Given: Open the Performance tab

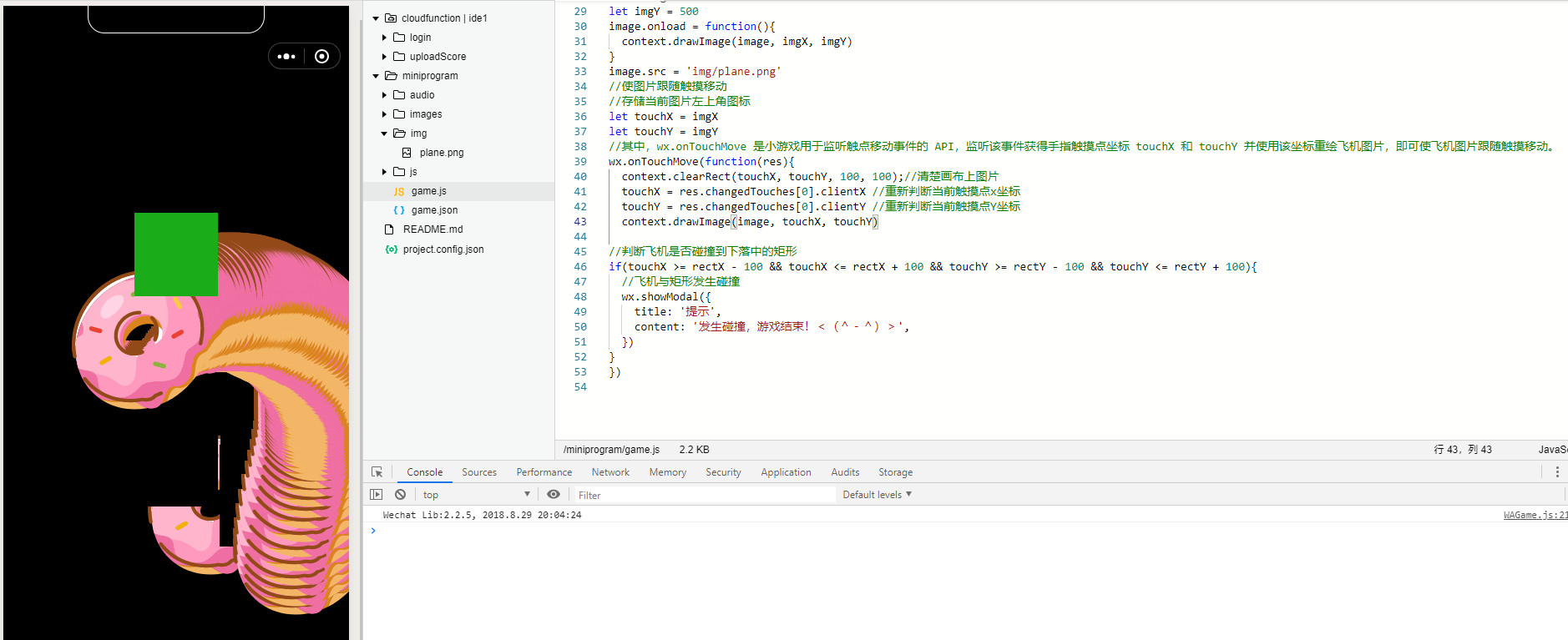Looking at the screenshot, I should [x=544, y=472].
